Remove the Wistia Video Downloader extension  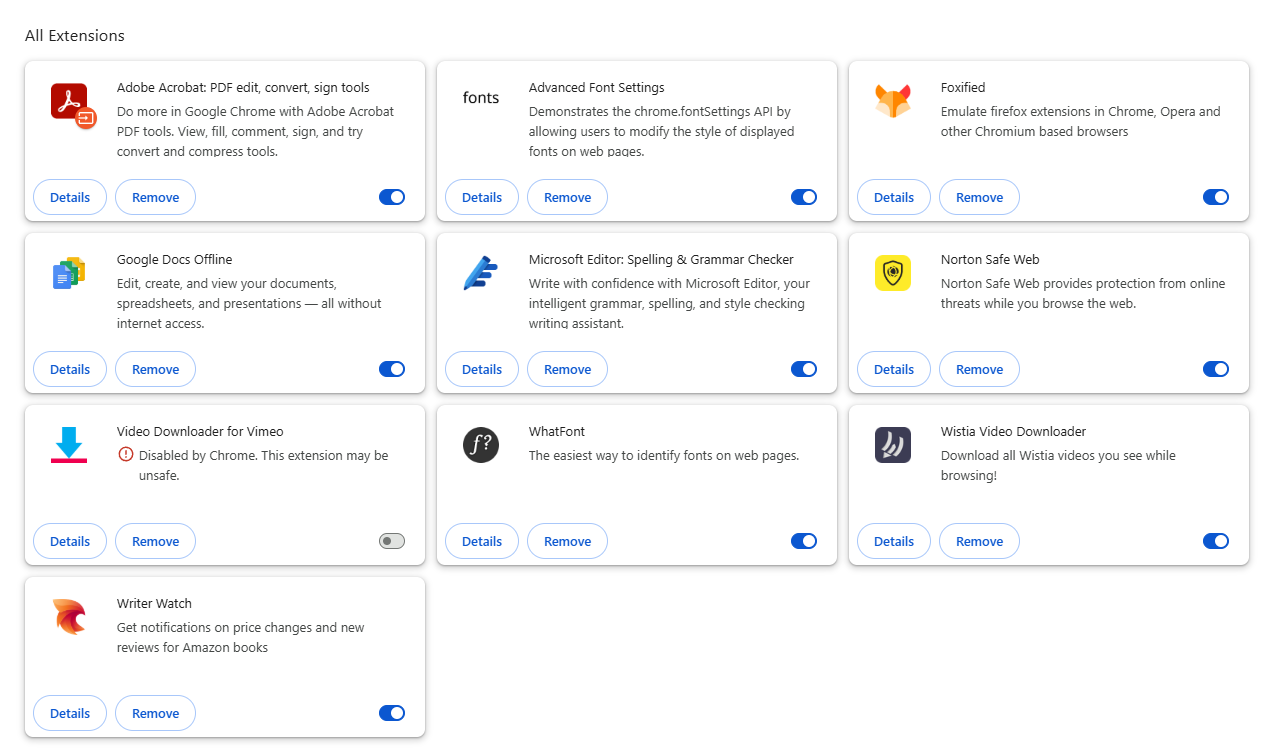point(979,541)
